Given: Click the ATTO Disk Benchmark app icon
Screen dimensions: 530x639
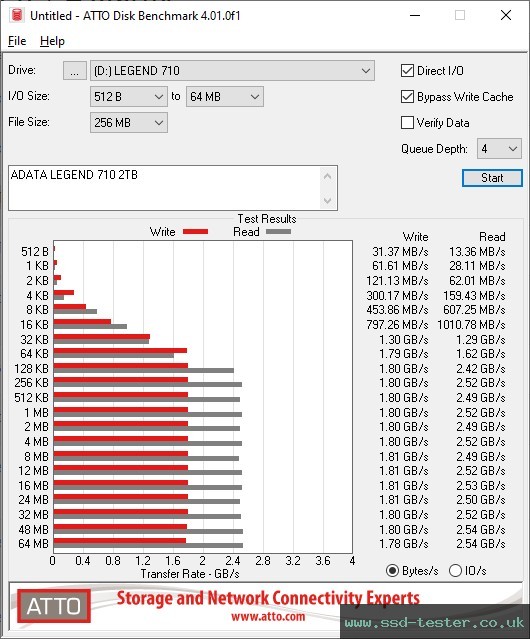Looking at the screenshot, I should click(x=17, y=15).
